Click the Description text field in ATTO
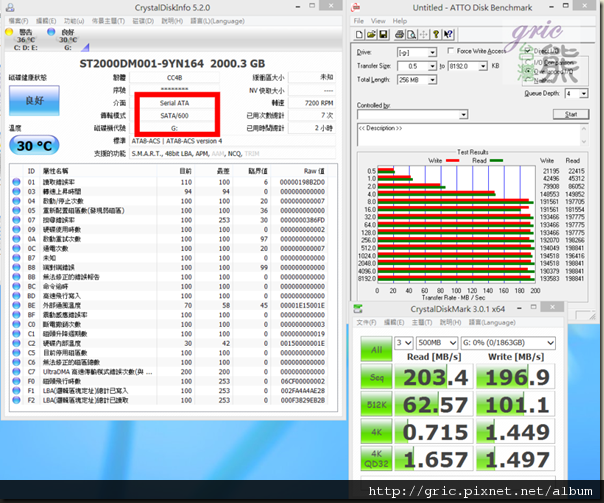Image resolution: width=604 pixels, height=503 pixels. 468,135
